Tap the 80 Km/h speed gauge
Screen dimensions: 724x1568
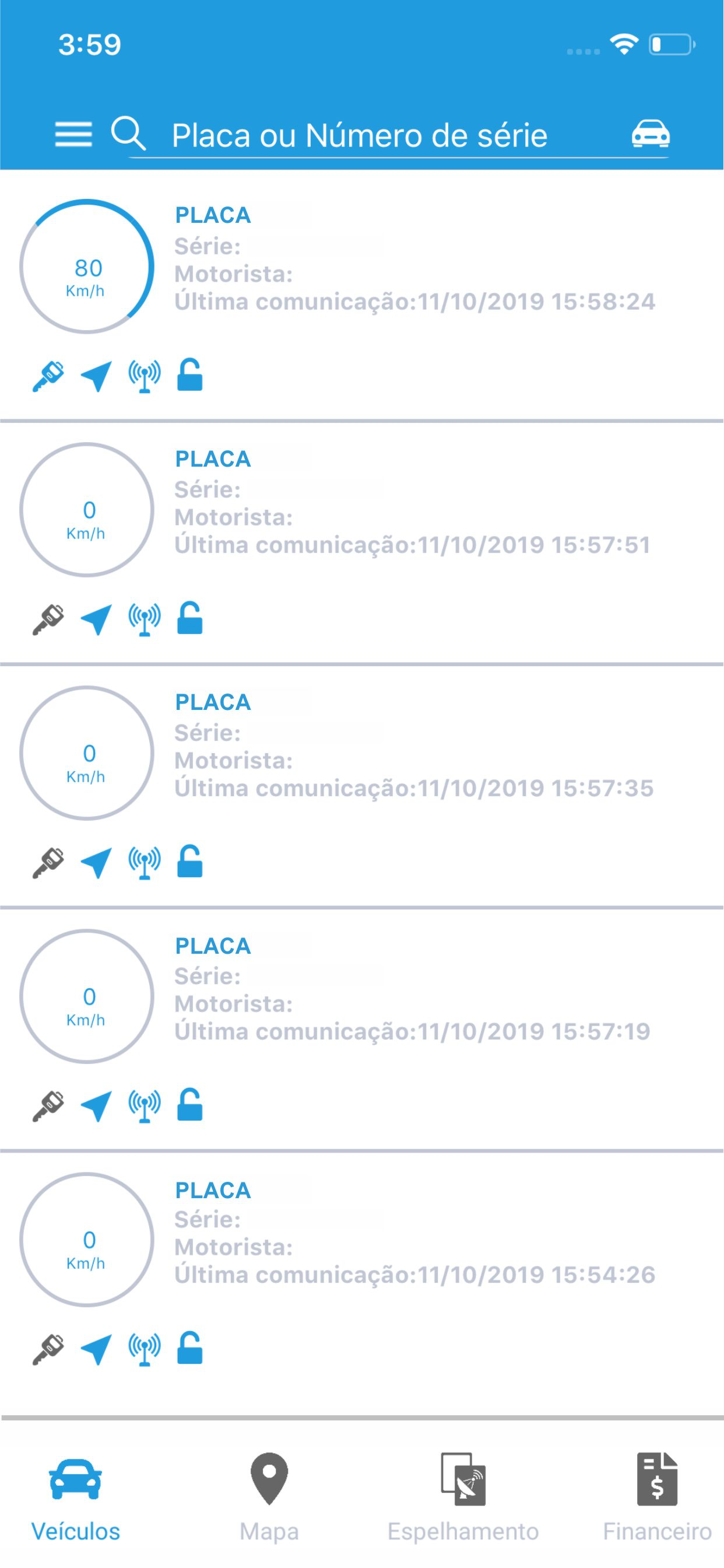tap(86, 267)
